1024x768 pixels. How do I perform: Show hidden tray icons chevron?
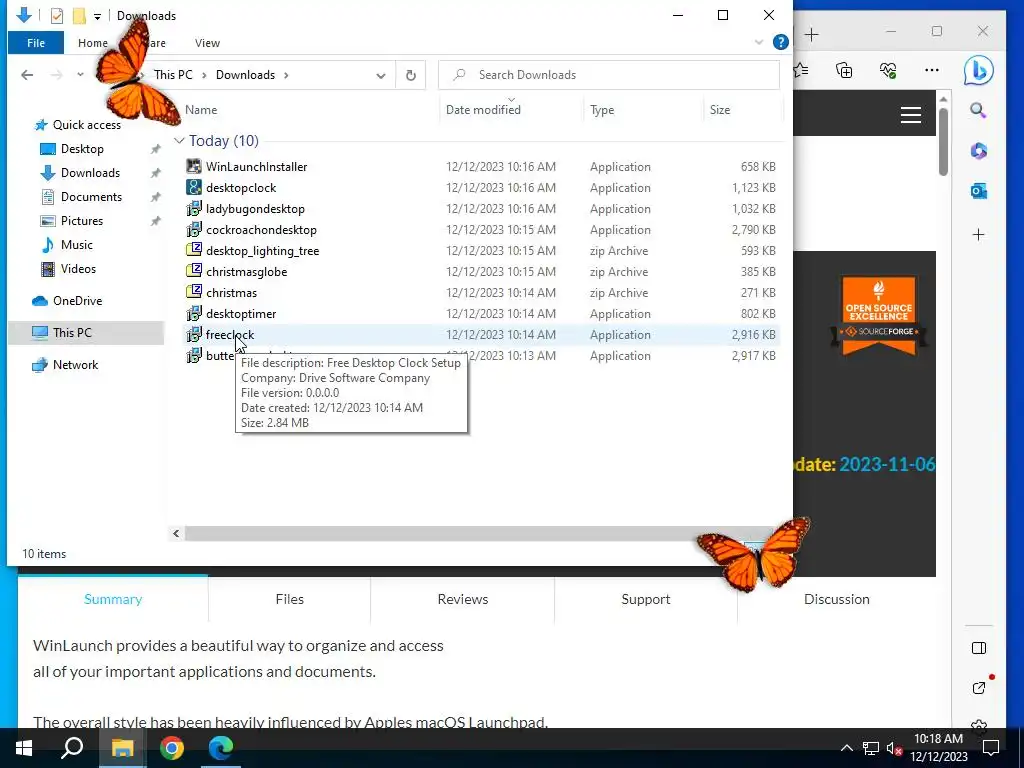(846, 748)
